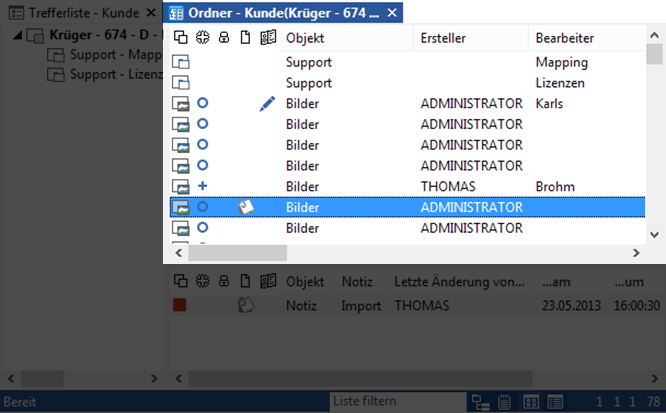Click into the Liste filtern field

pyautogui.click(x=394, y=402)
